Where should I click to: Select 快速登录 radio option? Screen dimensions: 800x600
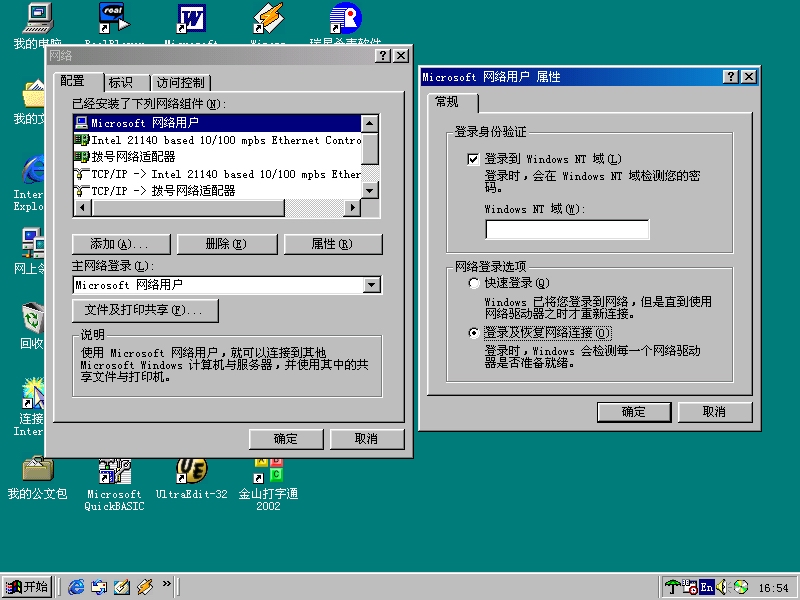click(474, 283)
